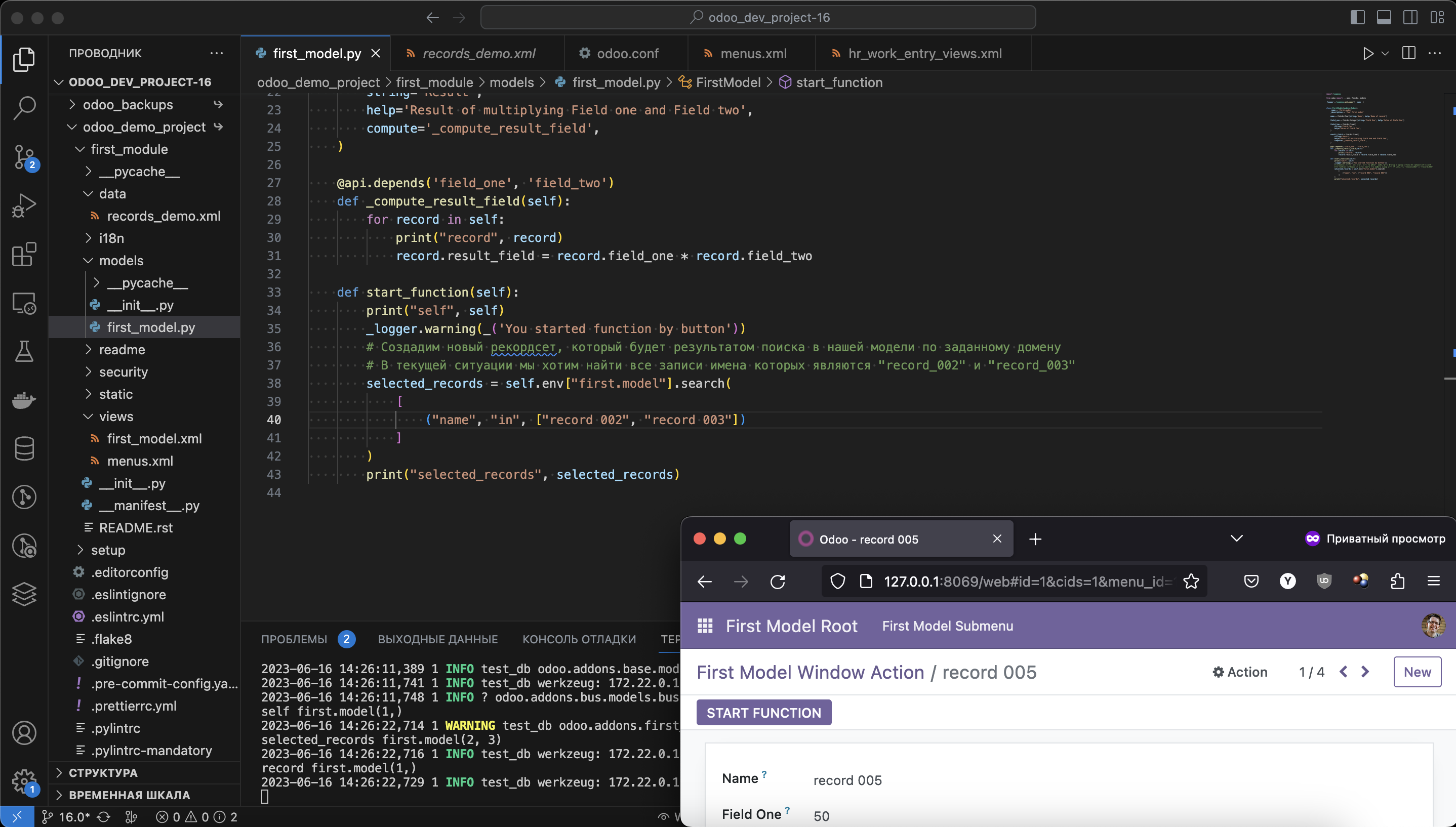Viewport: 1456px width, 827px height.
Task: Customize layout icon in title bar
Action: 1437,17
